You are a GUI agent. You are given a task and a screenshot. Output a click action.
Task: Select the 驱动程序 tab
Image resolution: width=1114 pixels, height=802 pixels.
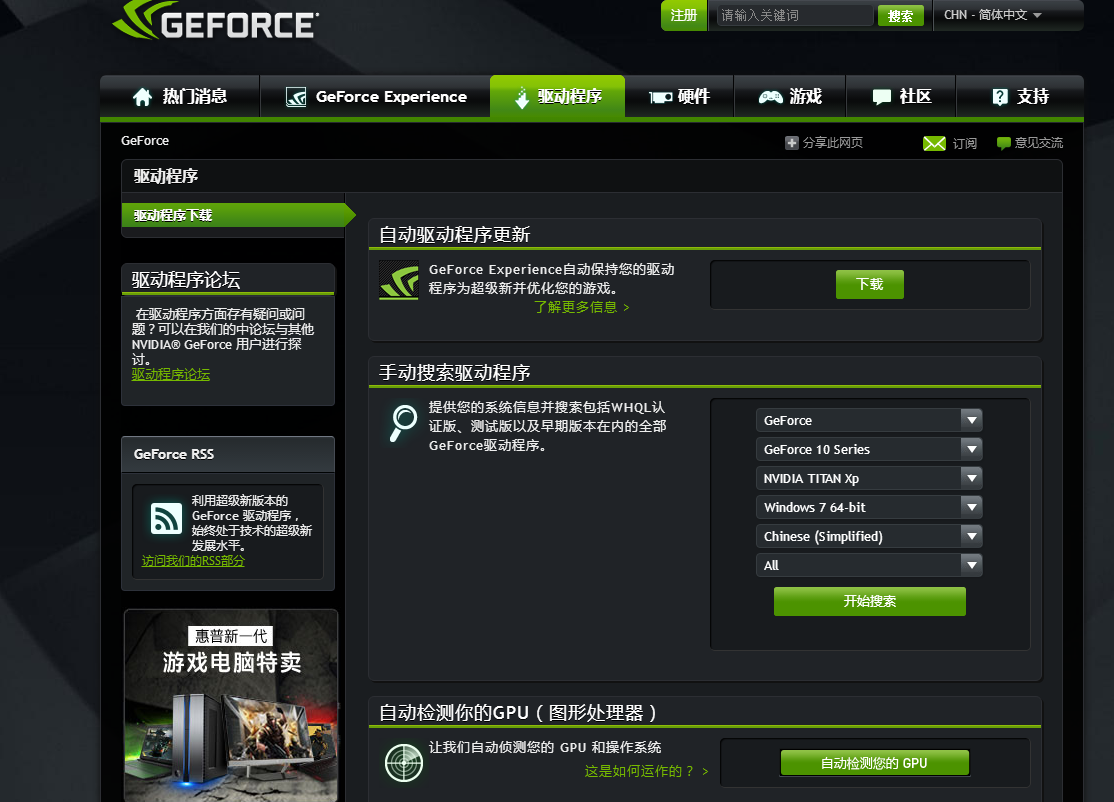tap(558, 97)
